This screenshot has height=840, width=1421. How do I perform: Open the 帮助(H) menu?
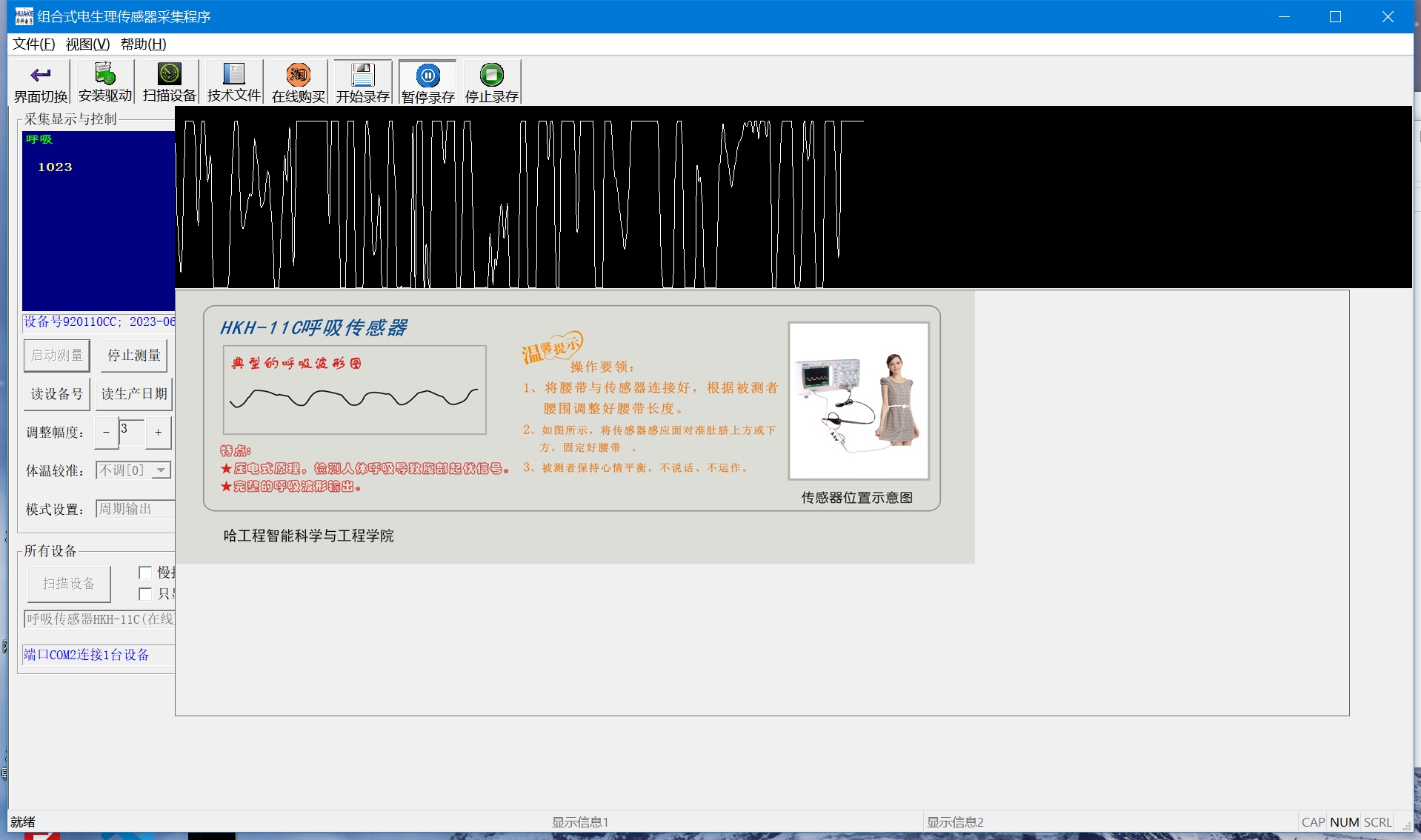(143, 44)
